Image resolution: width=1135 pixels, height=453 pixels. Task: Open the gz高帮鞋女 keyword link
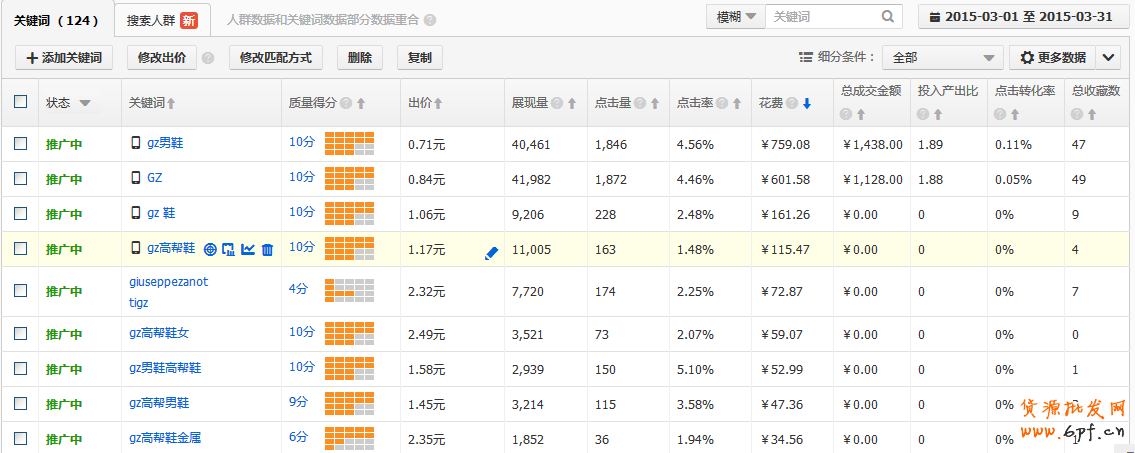(159, 333)
